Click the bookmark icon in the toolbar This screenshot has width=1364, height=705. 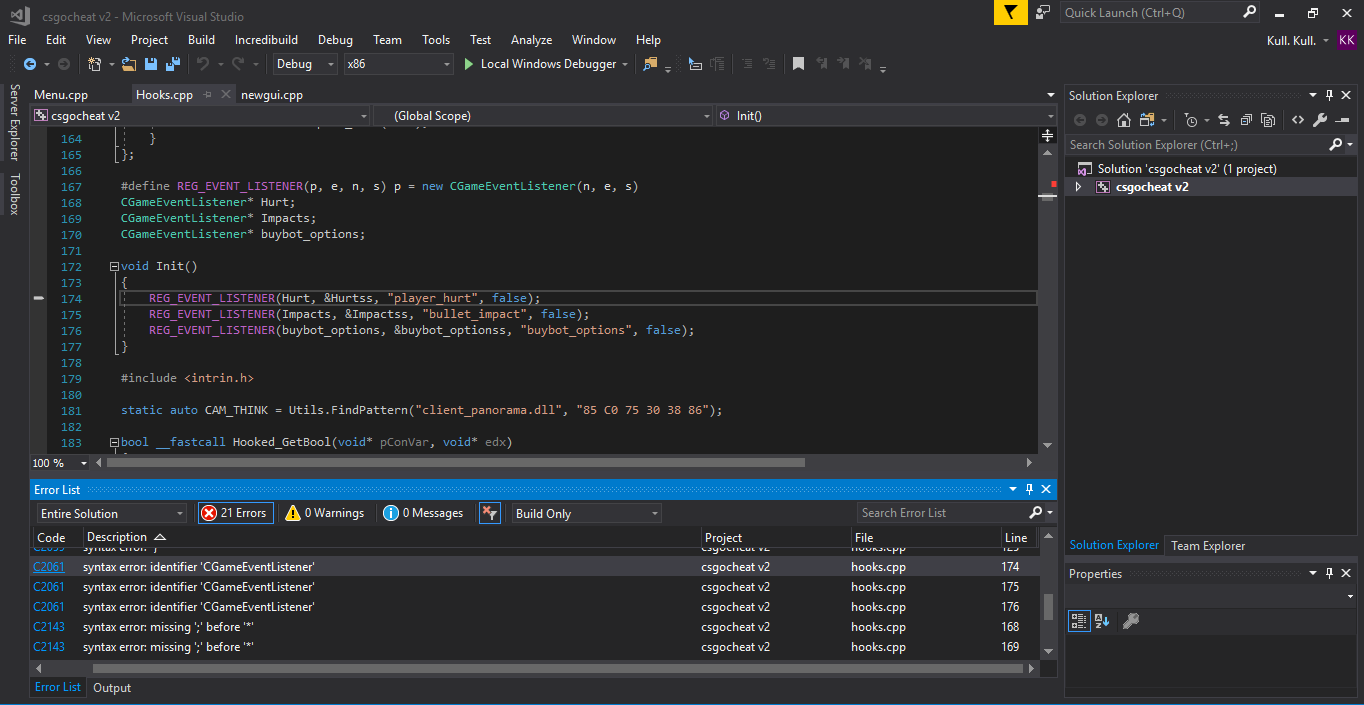click(x=798, y=64)
